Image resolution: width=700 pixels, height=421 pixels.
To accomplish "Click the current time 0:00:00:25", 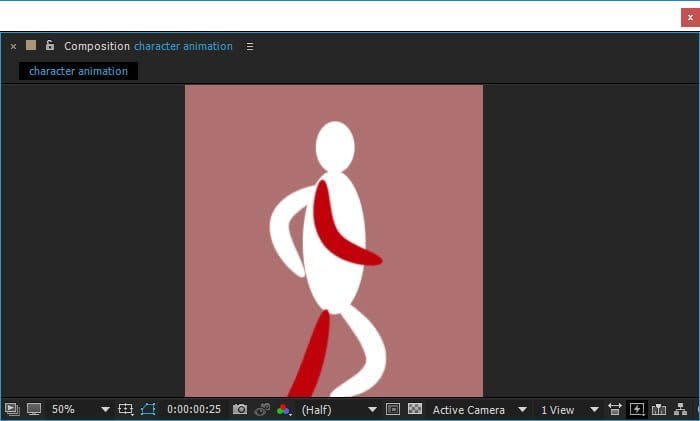I will (x=194, y=409).
